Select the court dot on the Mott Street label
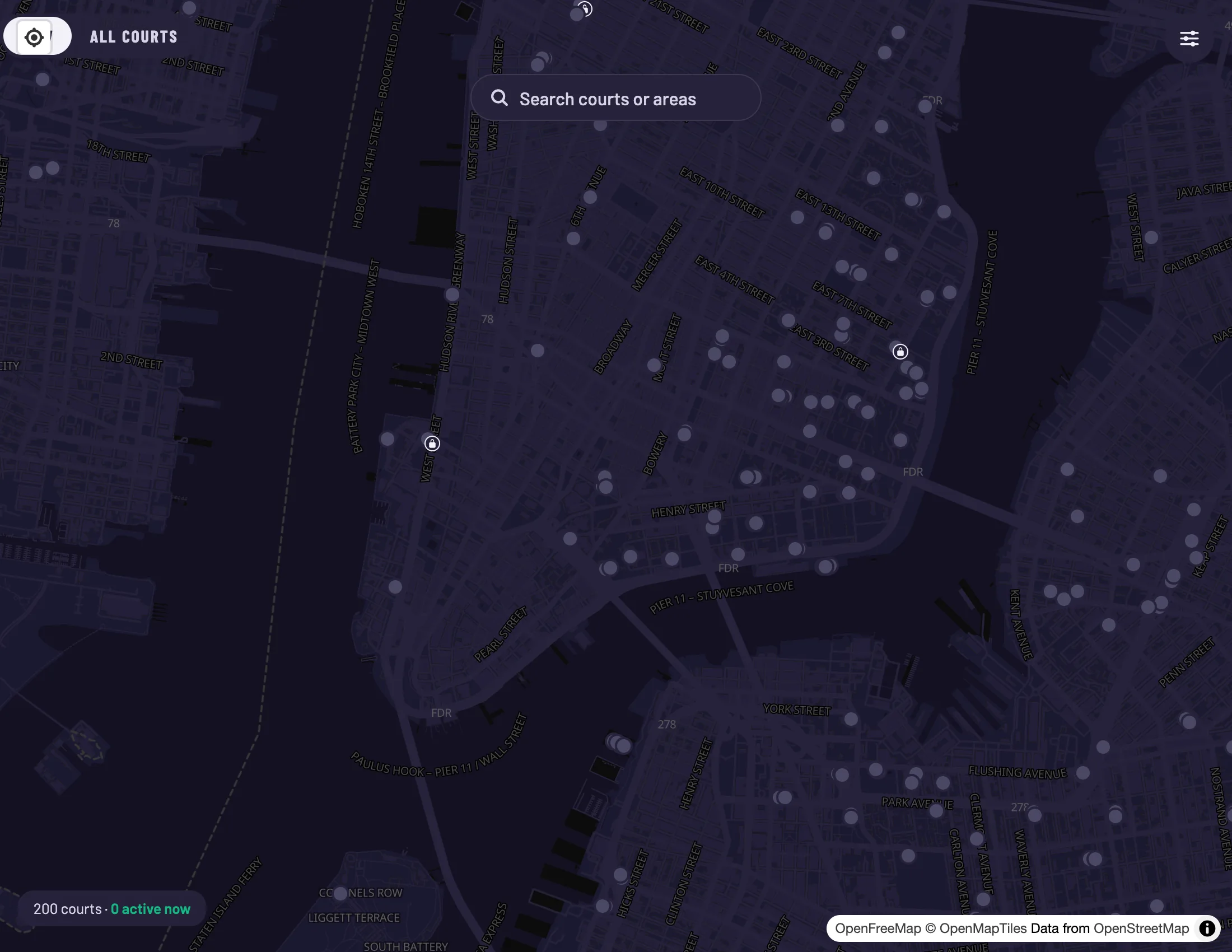The height and width of the screenshot is (952, 1232). (654, 365)
